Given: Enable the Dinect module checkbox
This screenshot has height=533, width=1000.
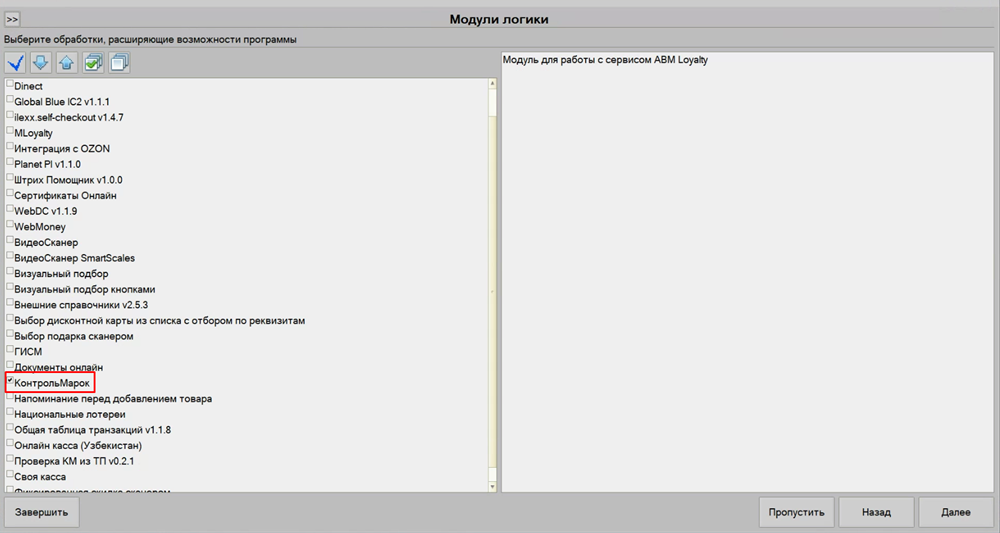Looking at the screenshot, I should (x=10, y=85).
